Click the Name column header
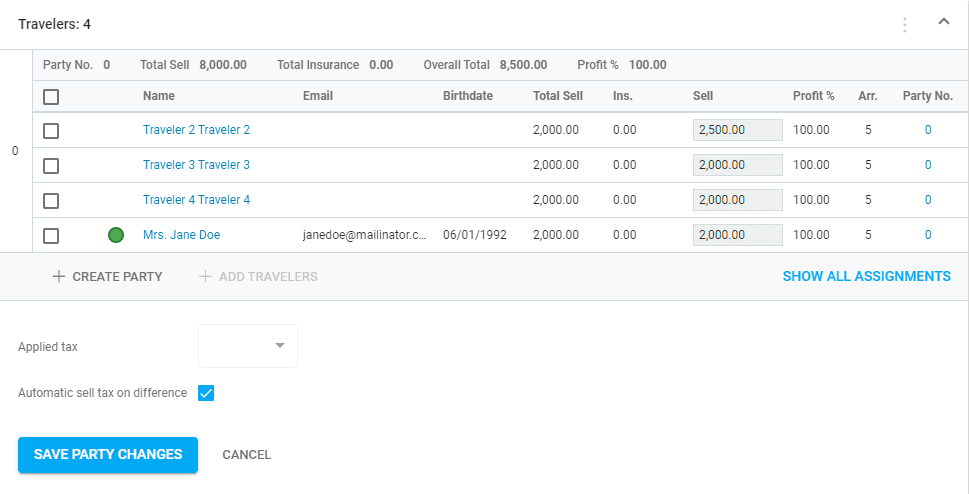This screenshot has height=494, width=969. tap(159, 96)
